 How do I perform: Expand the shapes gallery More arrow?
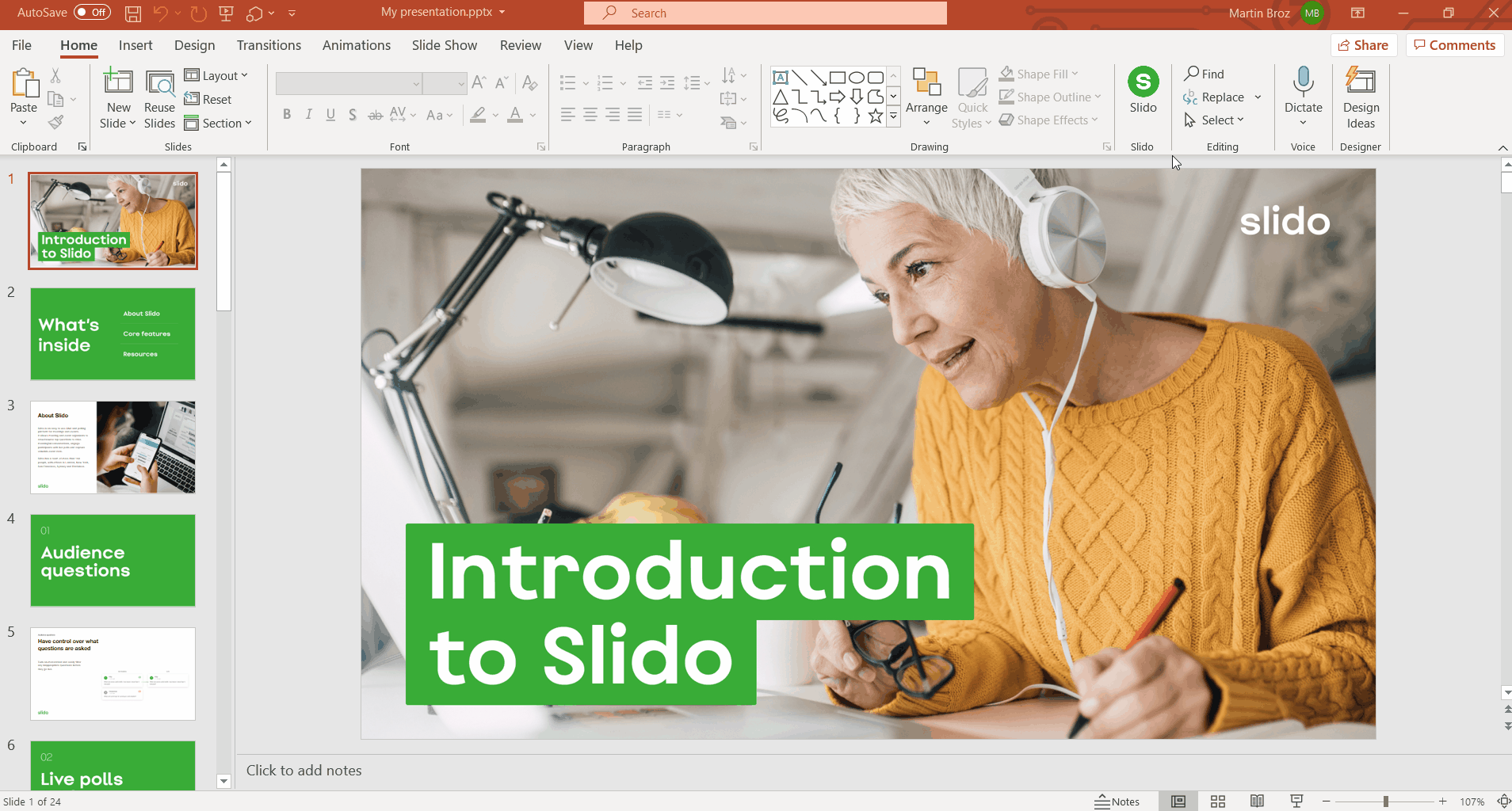893,116
